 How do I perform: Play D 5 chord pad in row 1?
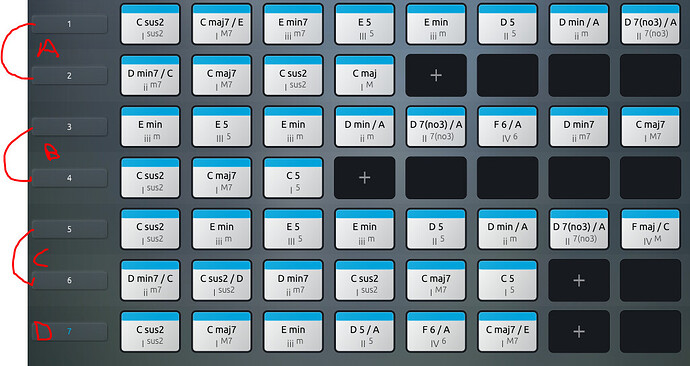[x=507, y=24]
